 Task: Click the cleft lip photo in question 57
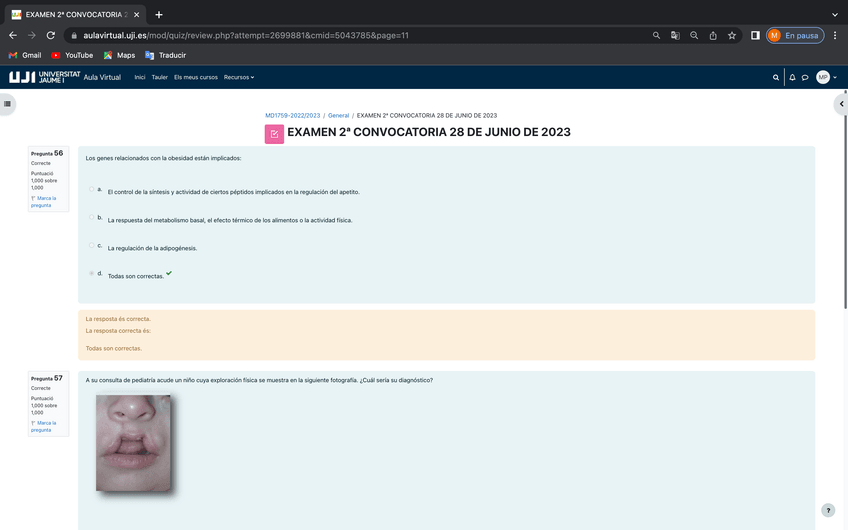tap(134, 443)
